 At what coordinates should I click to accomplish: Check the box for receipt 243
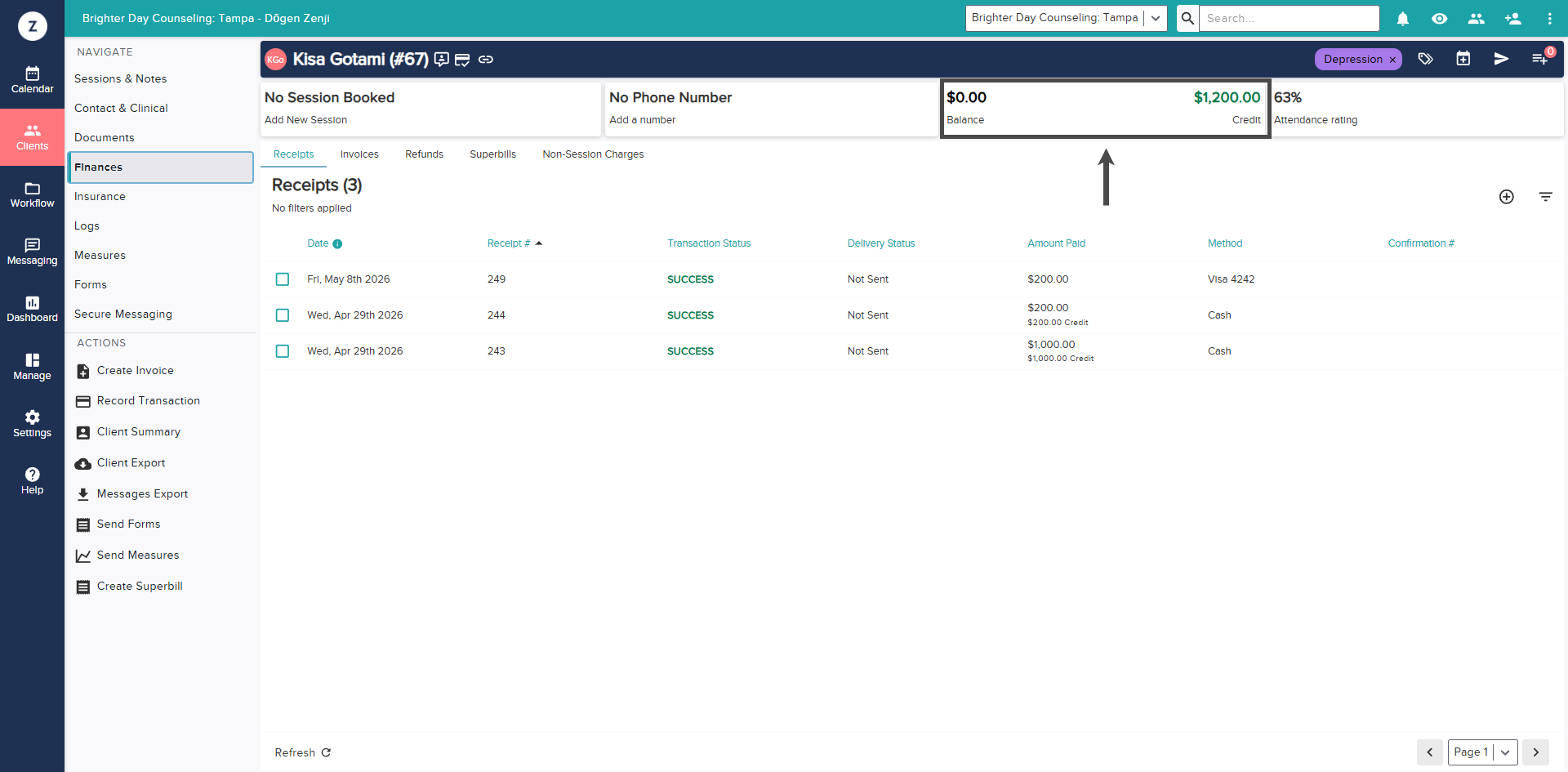283,351
